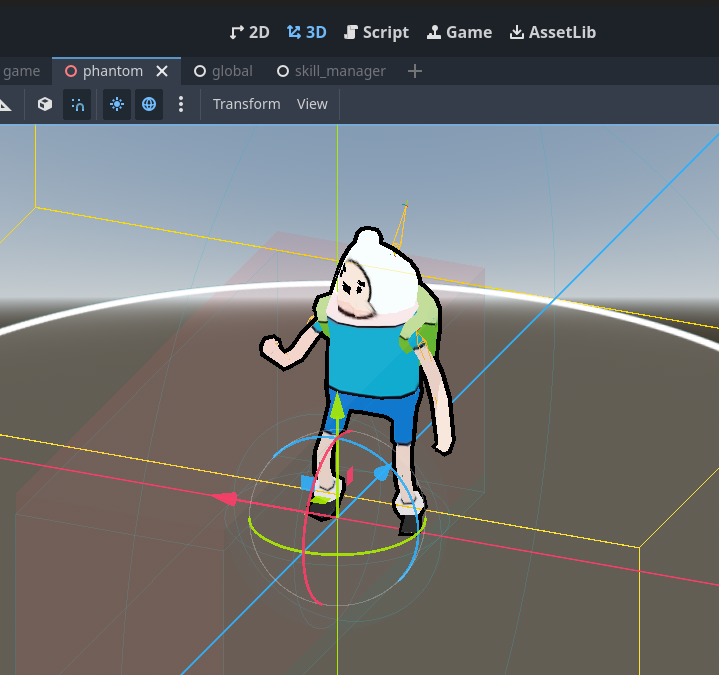Switch to the game scene tab

21,72
